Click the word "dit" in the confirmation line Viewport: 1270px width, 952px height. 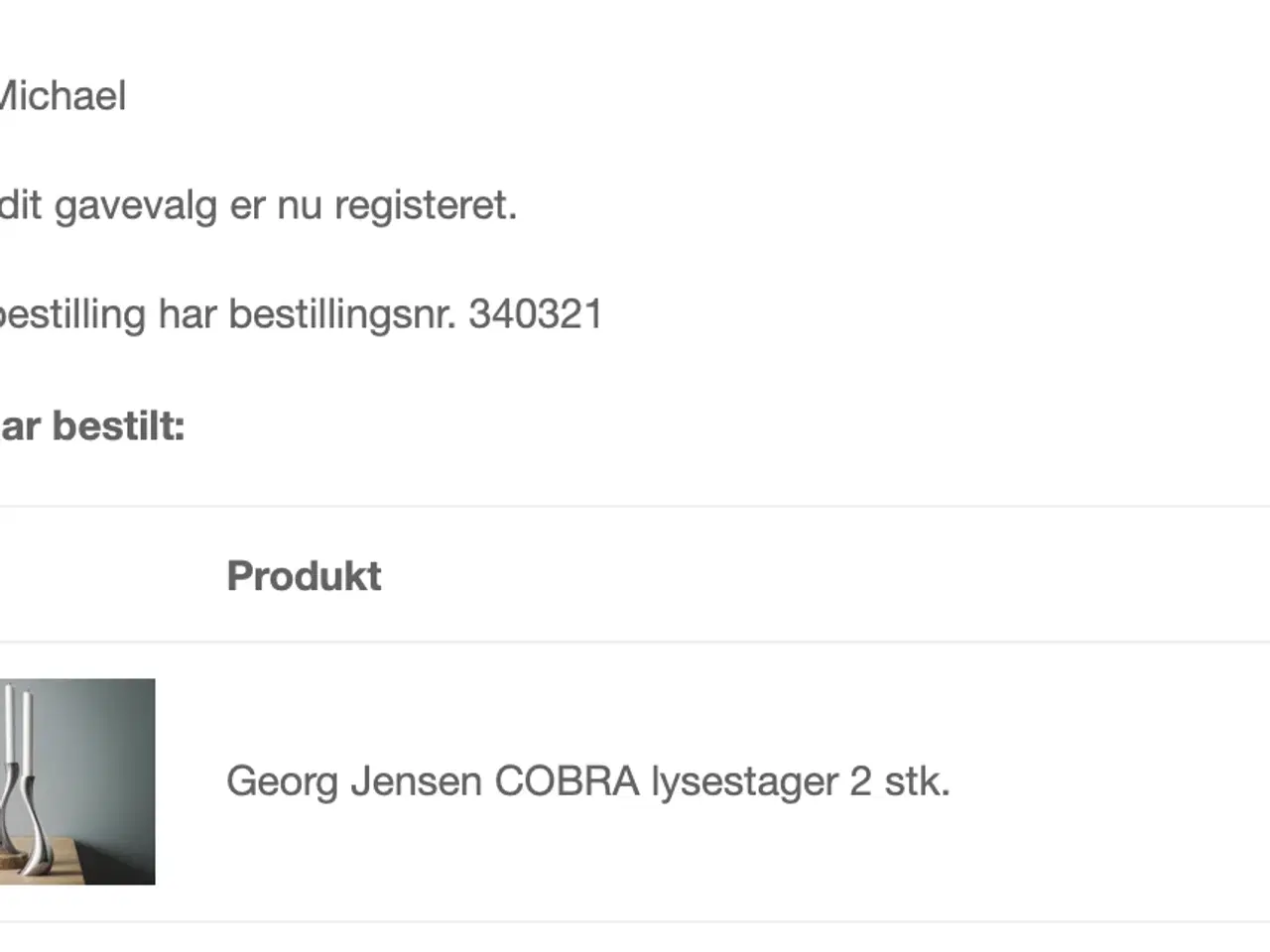(21, 206)
